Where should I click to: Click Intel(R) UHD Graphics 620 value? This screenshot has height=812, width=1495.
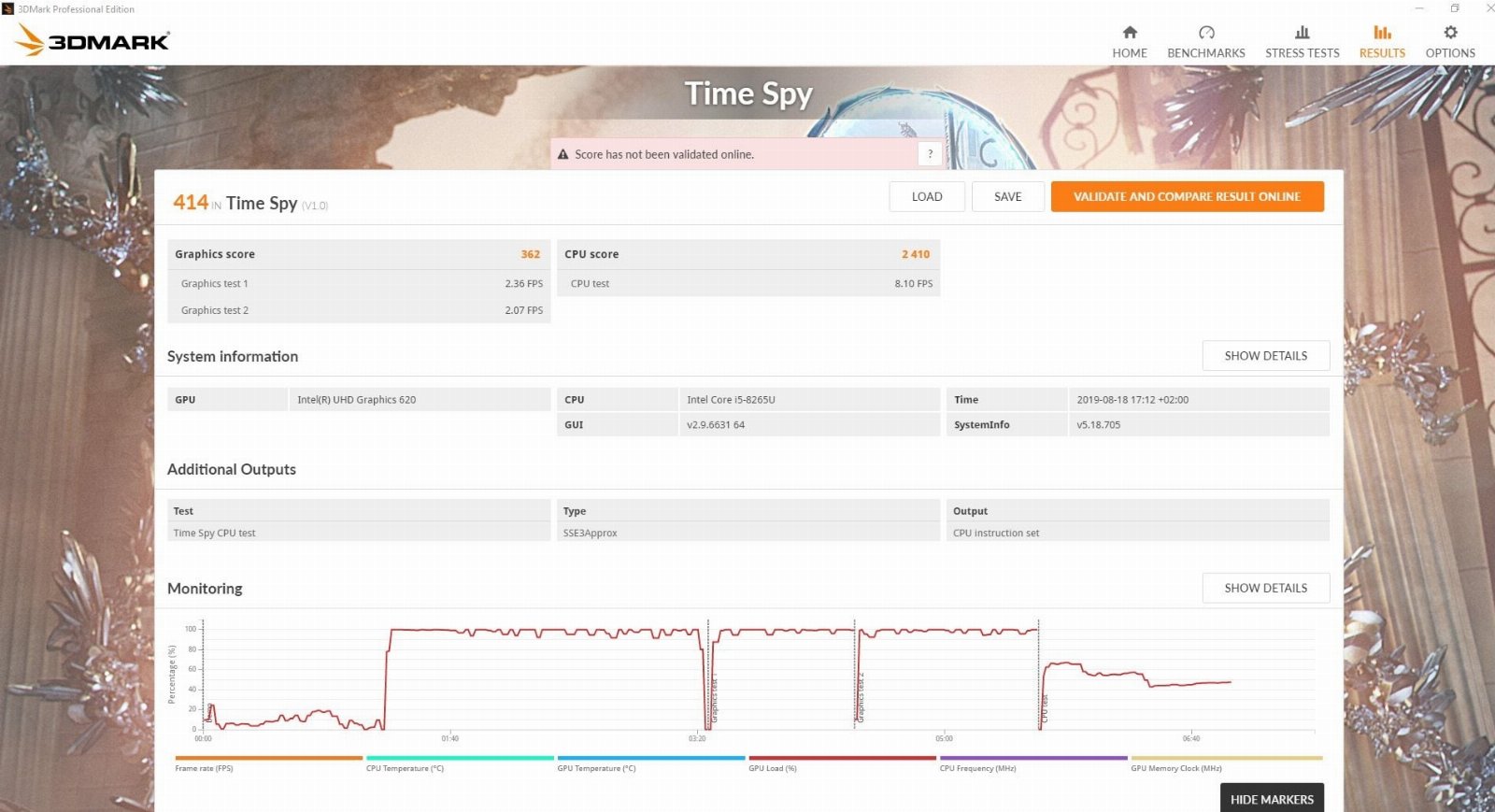click(x=357, y=399)
